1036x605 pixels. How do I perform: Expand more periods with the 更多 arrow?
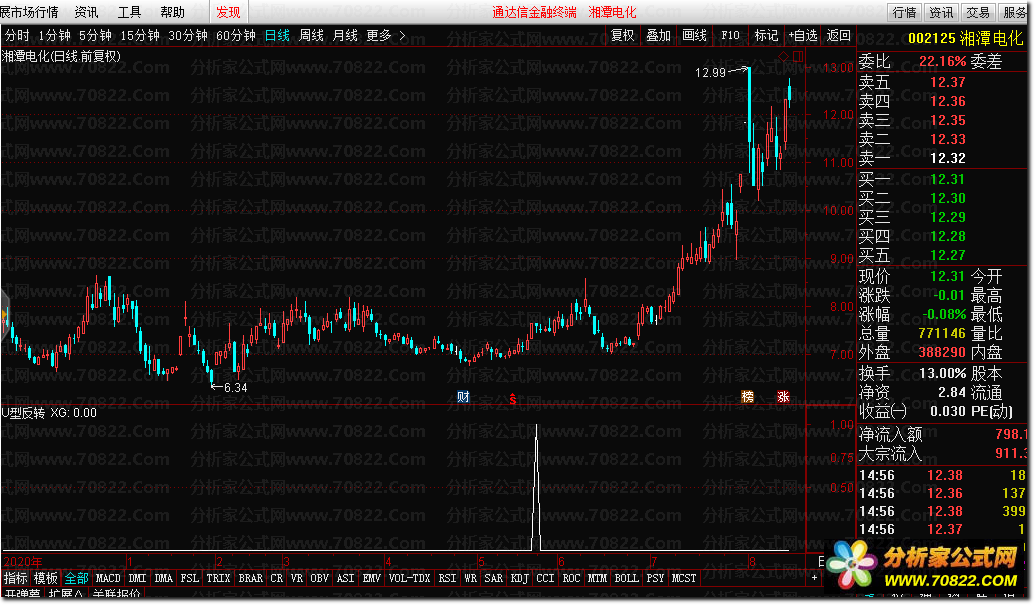coord(402,36)
